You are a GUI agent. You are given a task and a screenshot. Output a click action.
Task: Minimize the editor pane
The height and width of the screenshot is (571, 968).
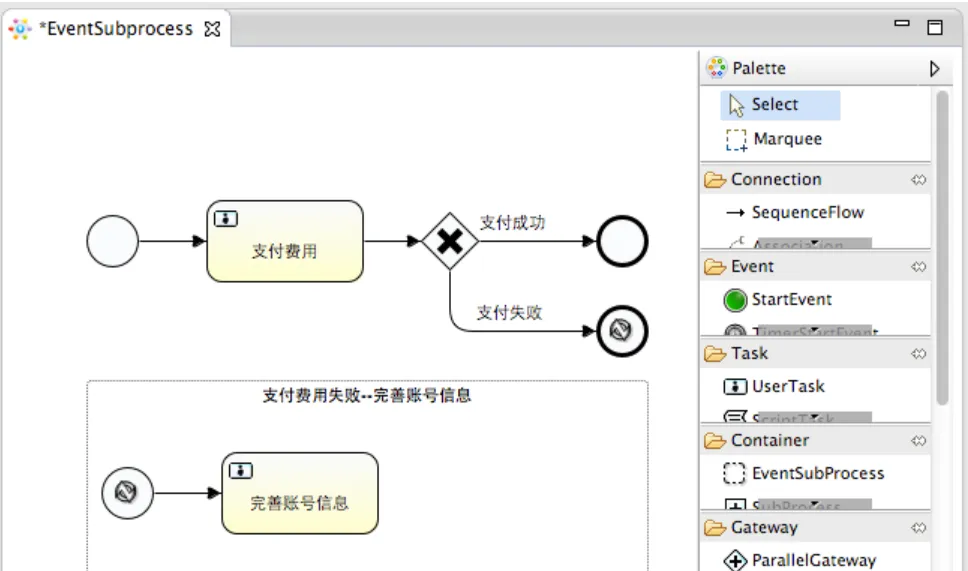point(902,24)
